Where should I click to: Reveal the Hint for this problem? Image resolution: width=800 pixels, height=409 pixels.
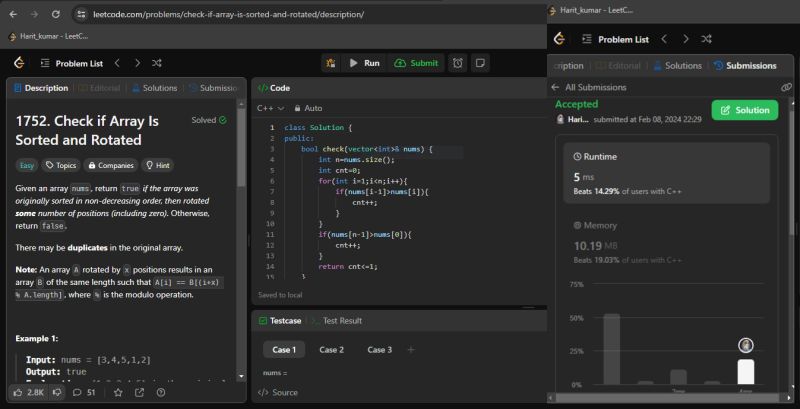click(157, 165)
